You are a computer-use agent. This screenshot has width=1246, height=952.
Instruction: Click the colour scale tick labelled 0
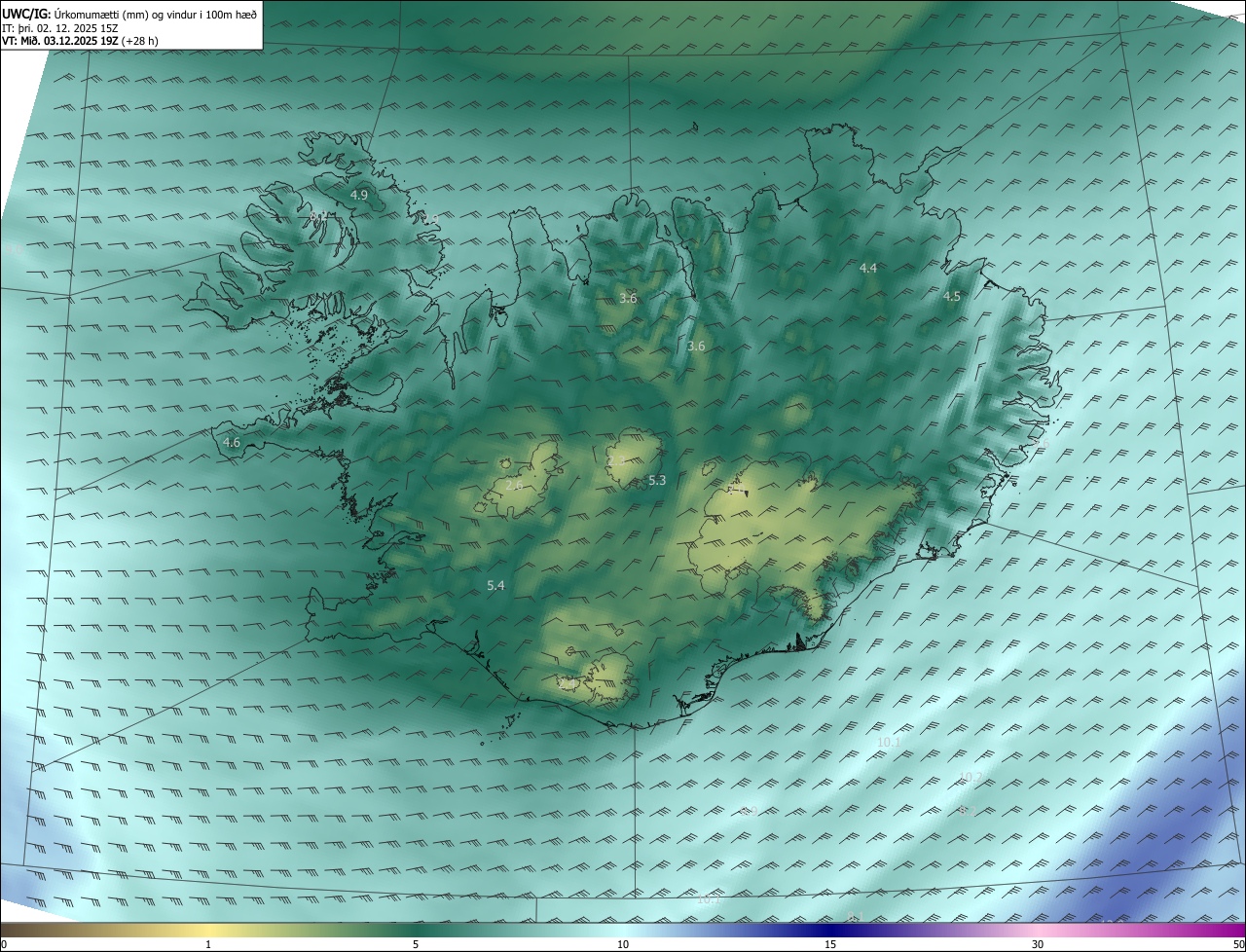point(4,944)
